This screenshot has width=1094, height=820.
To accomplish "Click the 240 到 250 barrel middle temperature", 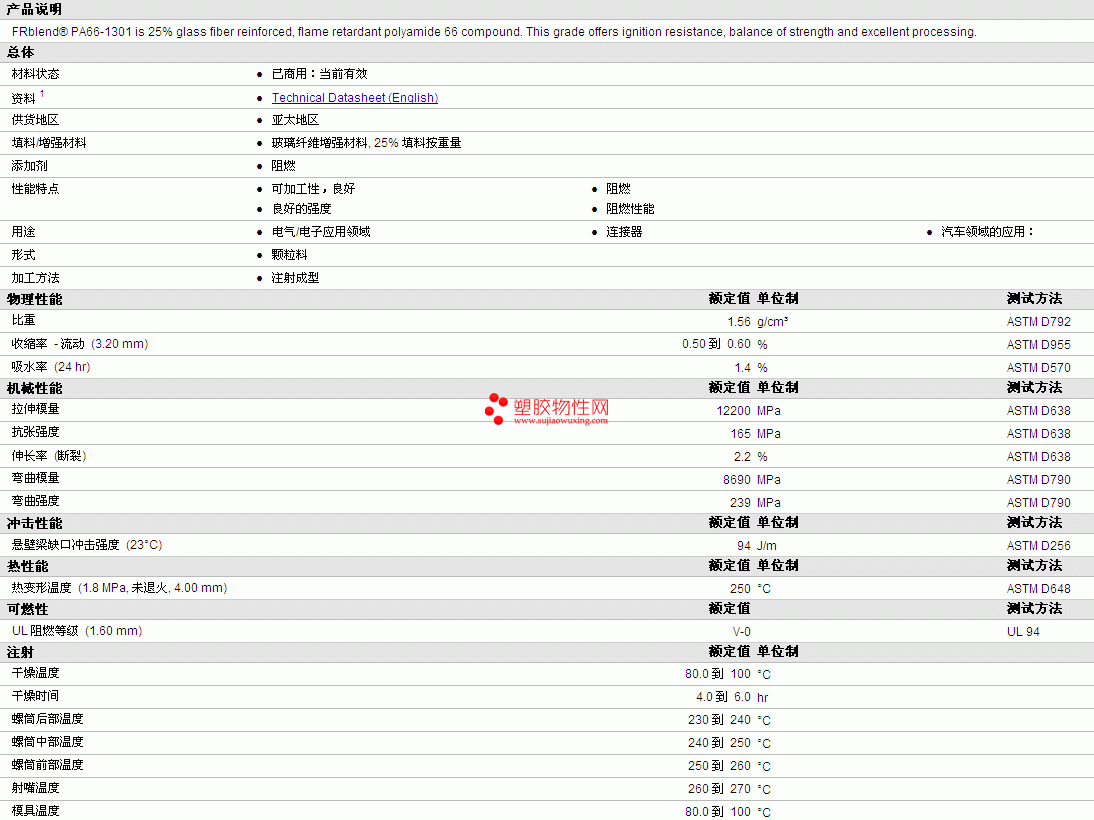I will pos(719,743).
